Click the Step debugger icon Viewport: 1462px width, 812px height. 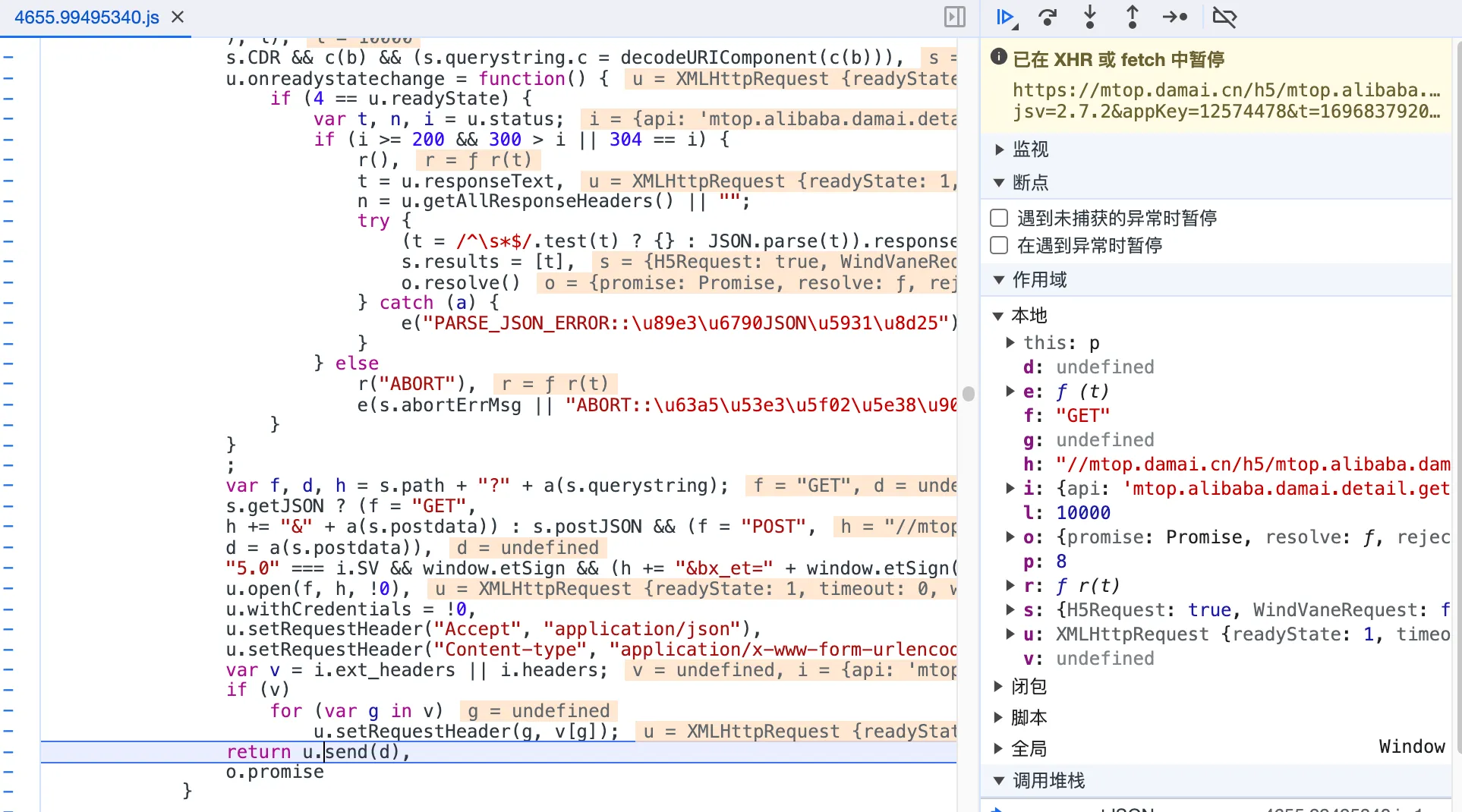1174,17
